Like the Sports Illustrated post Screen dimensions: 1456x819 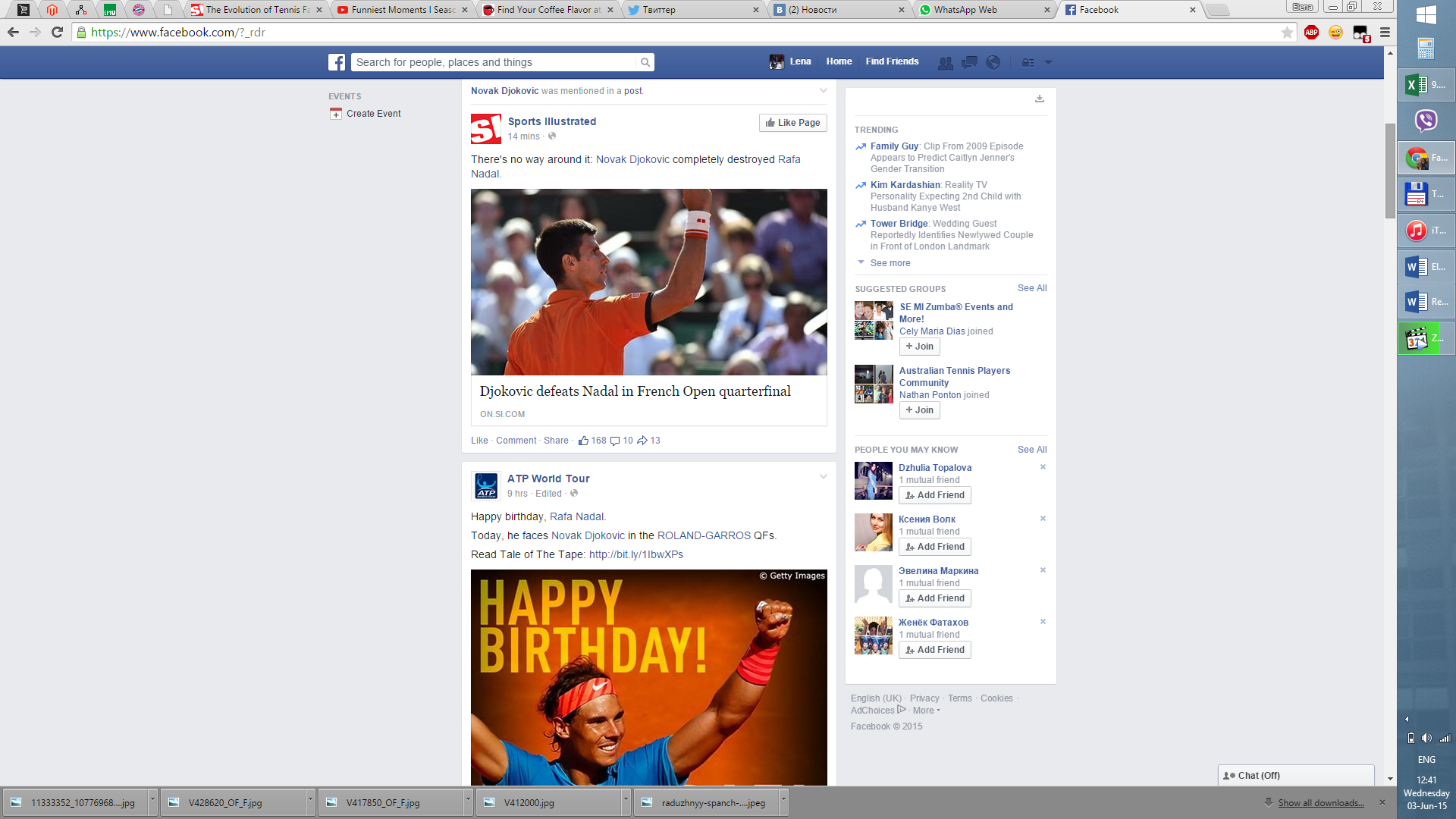point(479,441)
